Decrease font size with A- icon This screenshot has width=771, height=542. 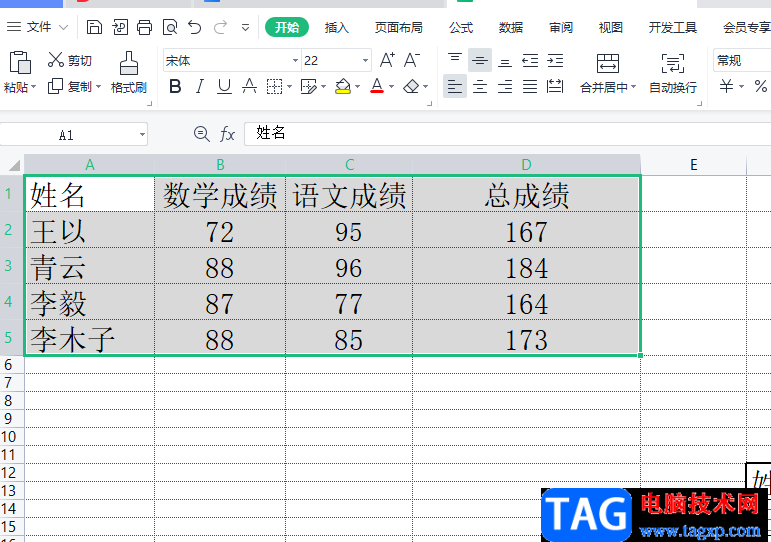[x=412, y=60]
